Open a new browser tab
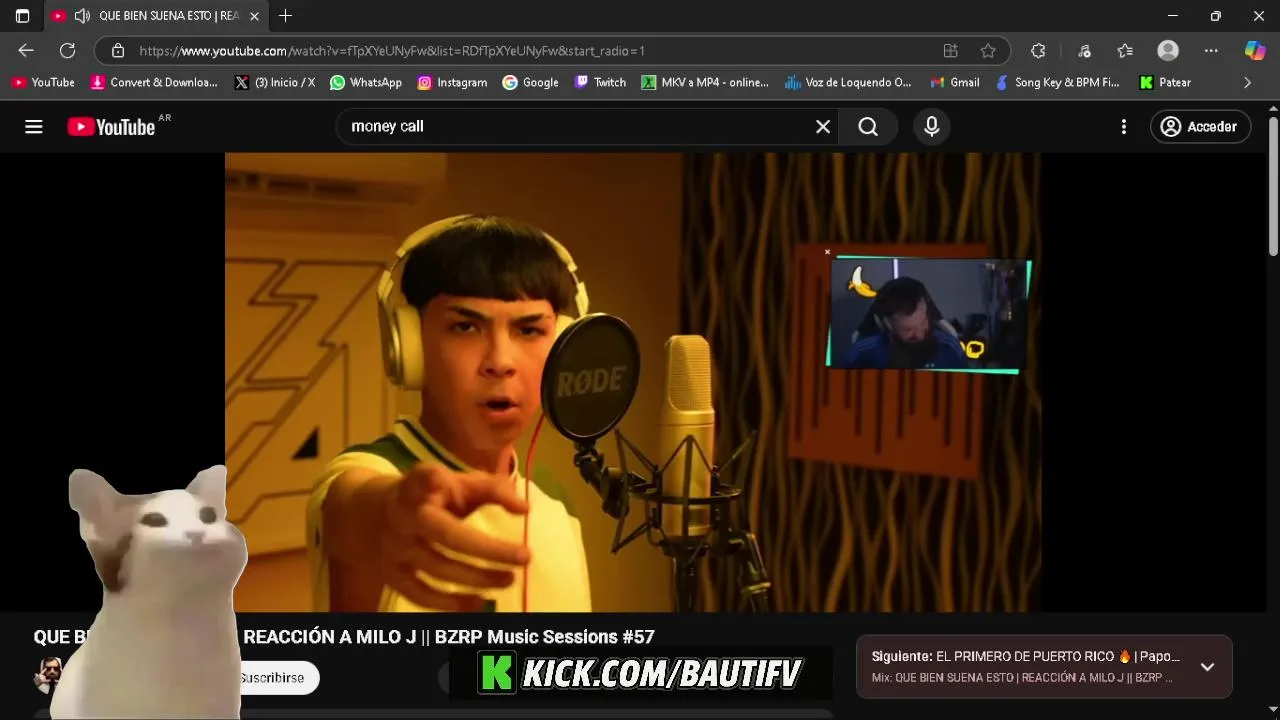The image size is (1280, 720). pos(286,16)
